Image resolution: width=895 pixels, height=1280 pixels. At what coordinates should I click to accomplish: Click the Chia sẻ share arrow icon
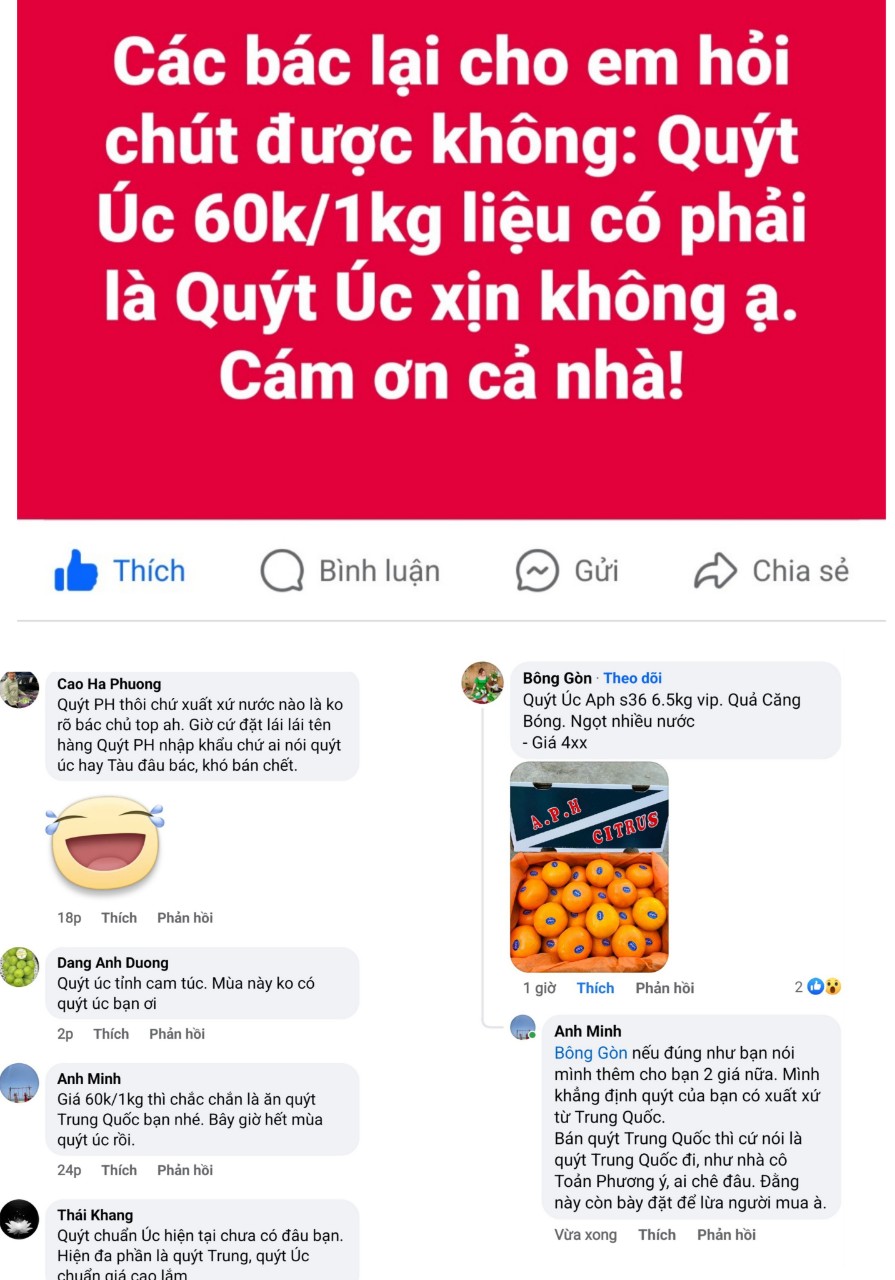[715, 571]
